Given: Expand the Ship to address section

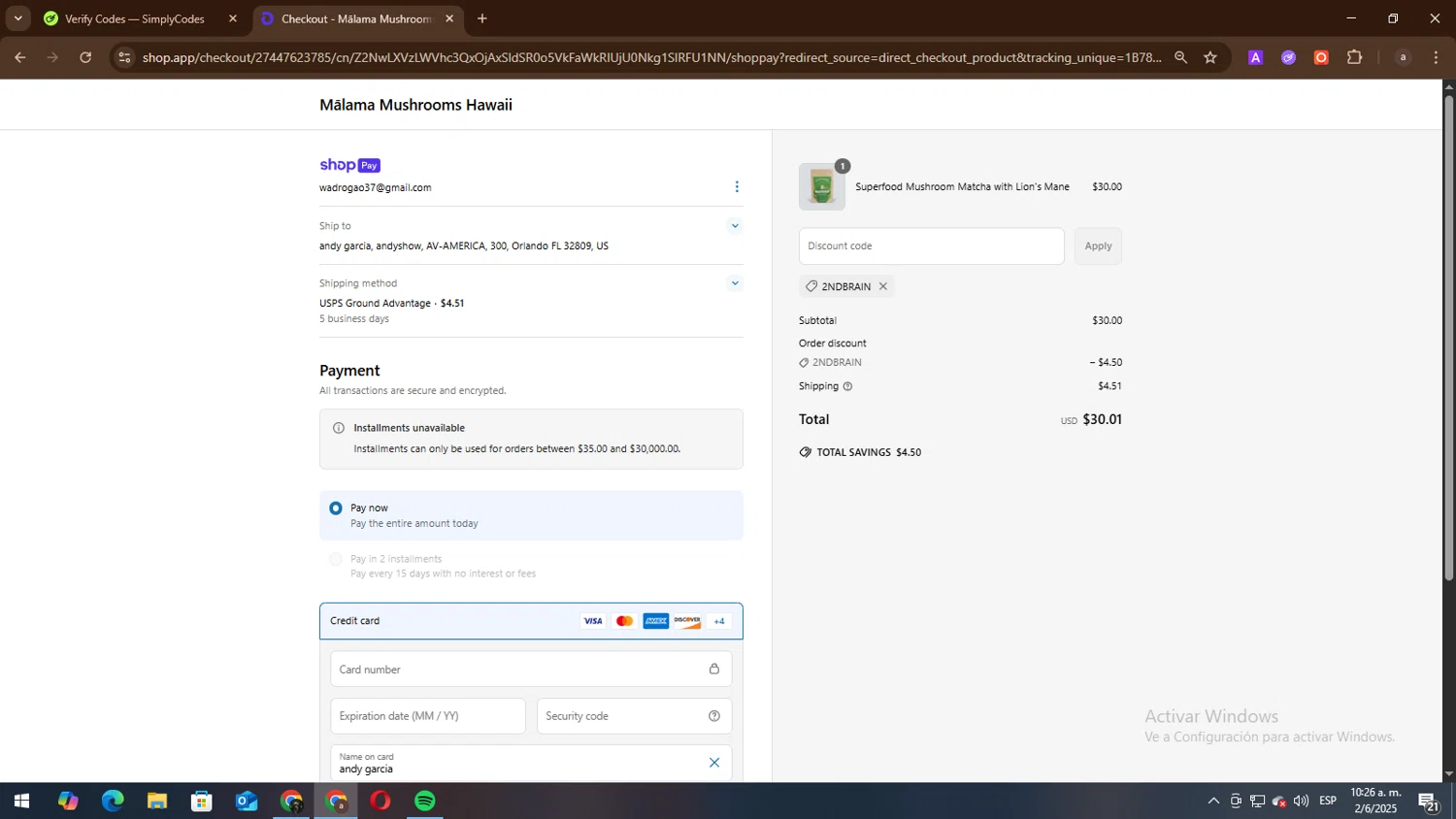Looking at the screenshot, I should [x=735, y=226].
